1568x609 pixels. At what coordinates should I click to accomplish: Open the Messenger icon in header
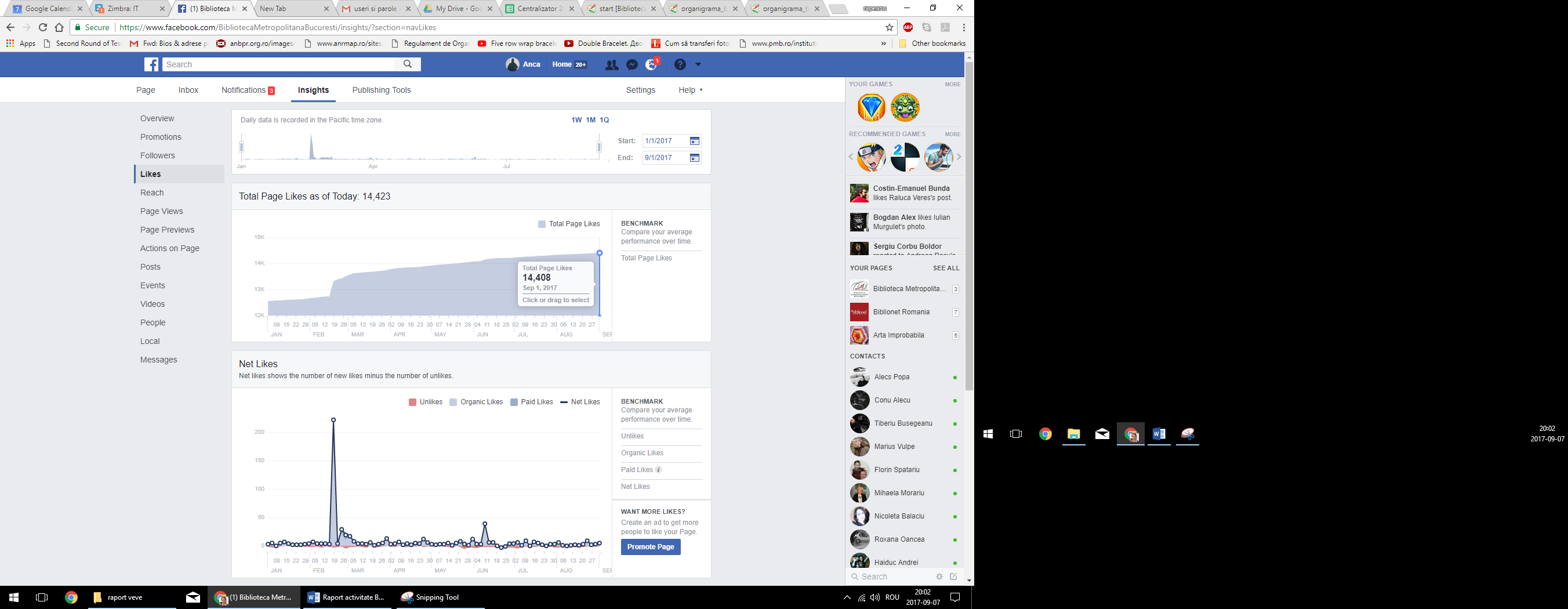(632, 64)
